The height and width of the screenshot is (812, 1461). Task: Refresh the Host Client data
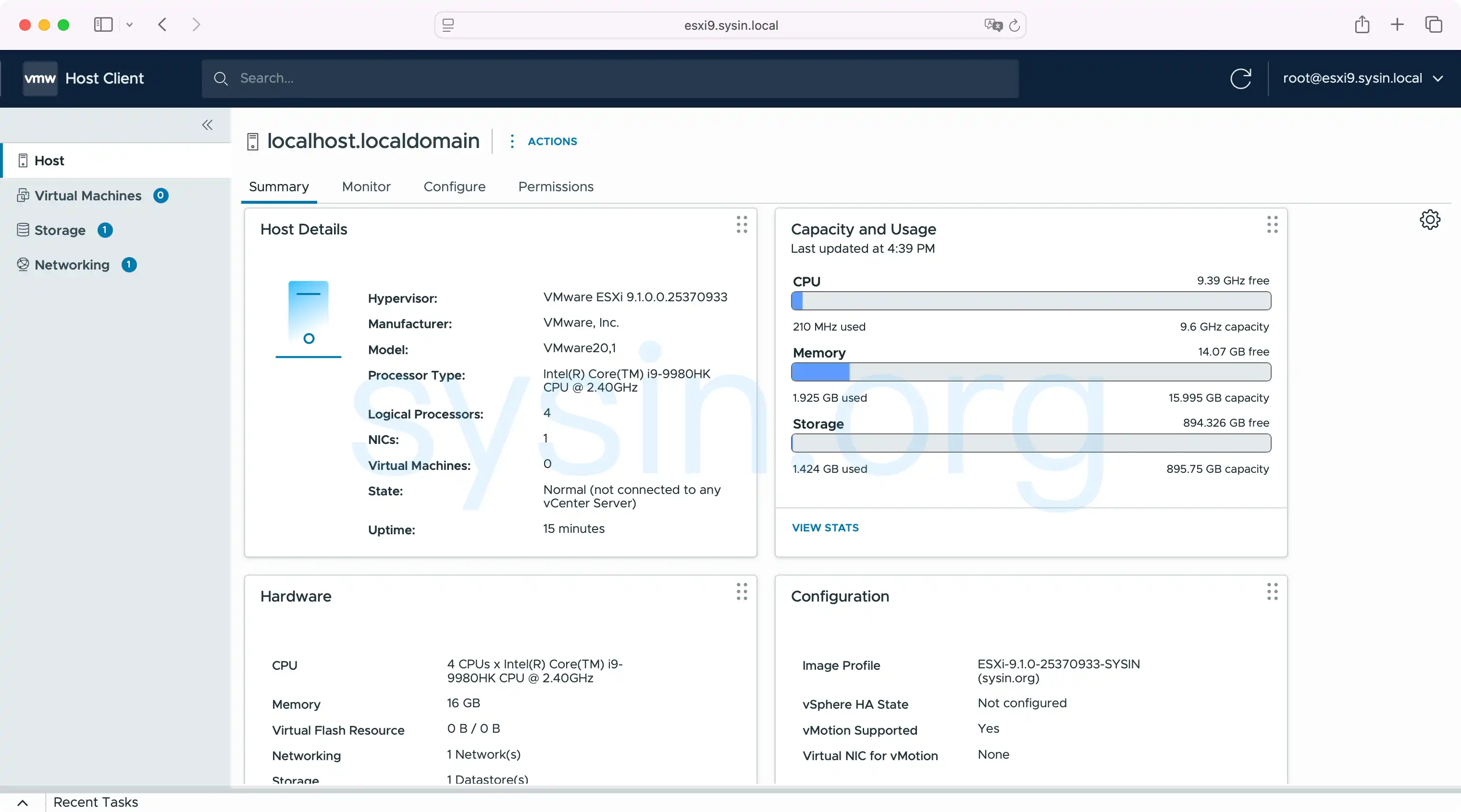(1240, 78)
